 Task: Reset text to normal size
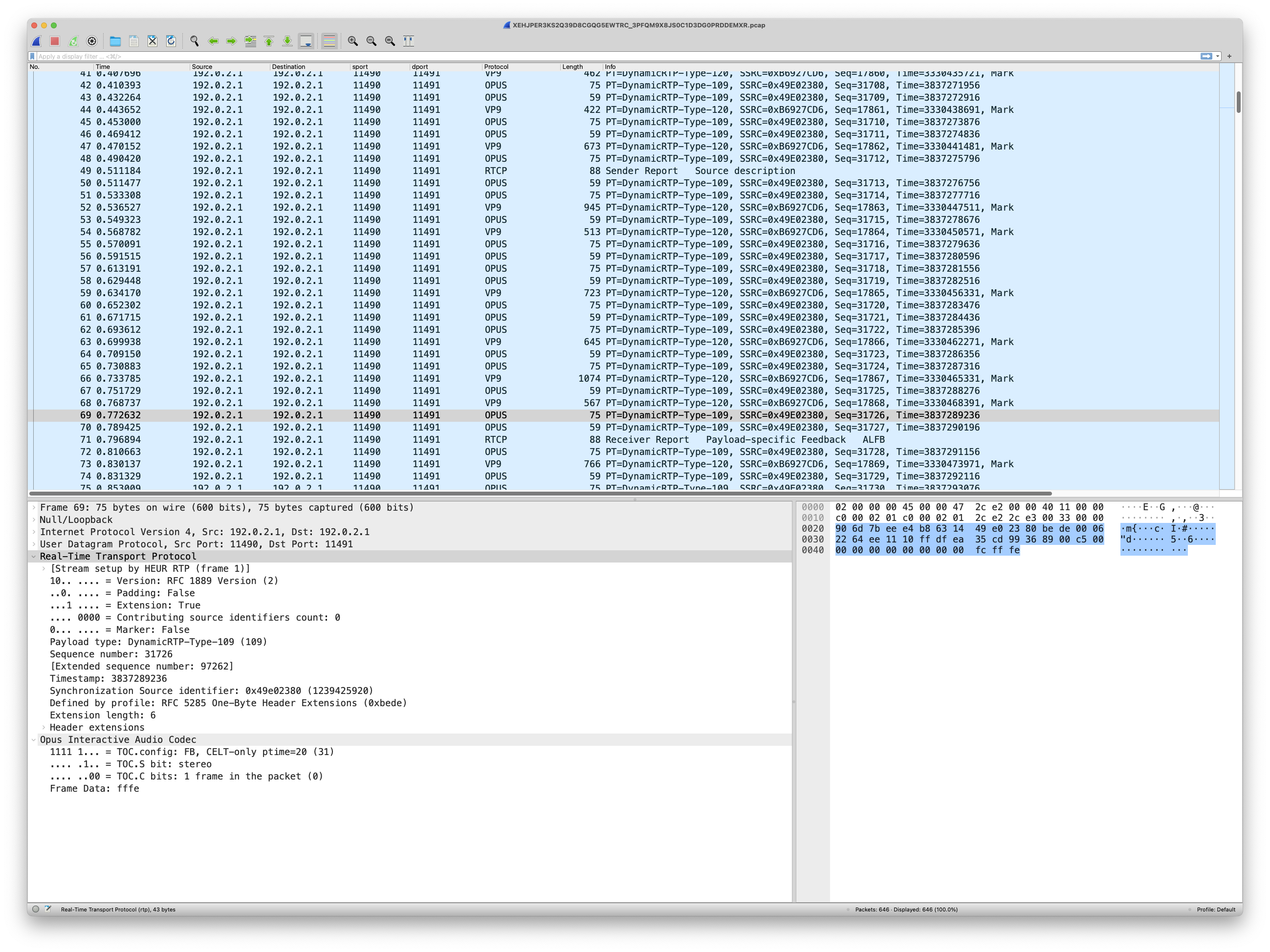pos(390,41)
